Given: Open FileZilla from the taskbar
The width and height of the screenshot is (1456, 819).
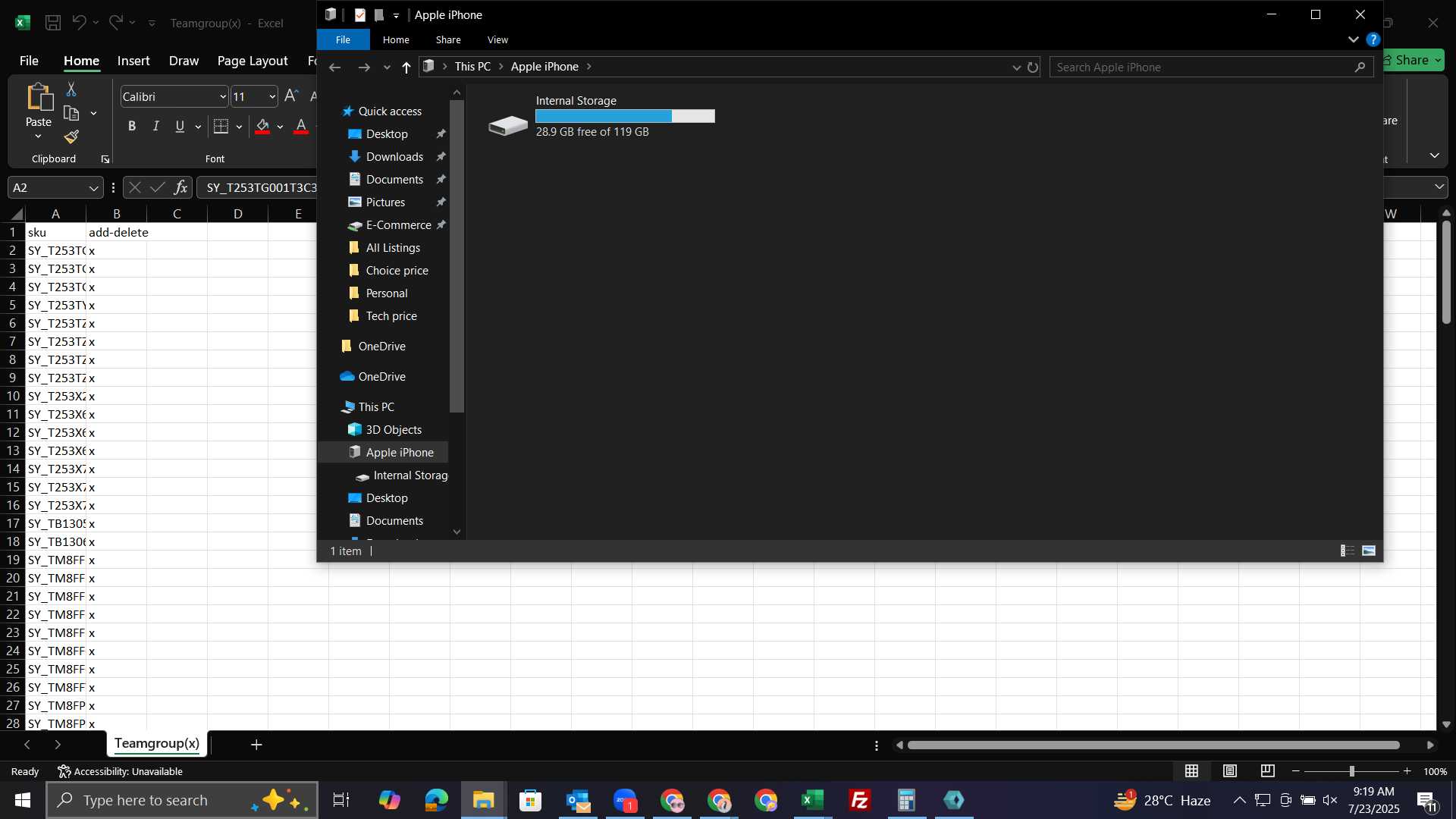Looking at the screenshot, I should coord(859,800).
